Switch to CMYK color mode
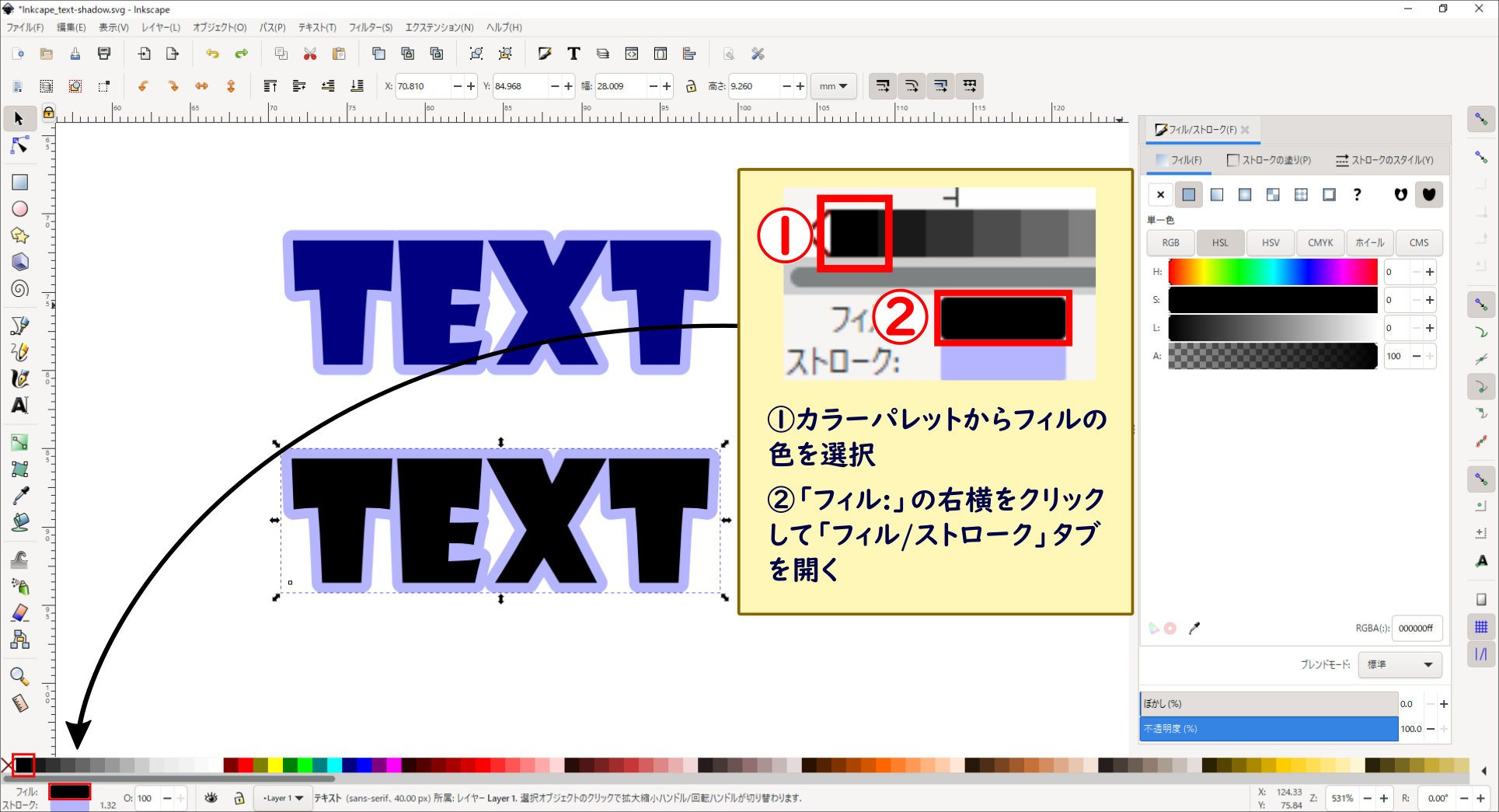1499x812 pixels. pyautogui.click(x=1319, y=242)
